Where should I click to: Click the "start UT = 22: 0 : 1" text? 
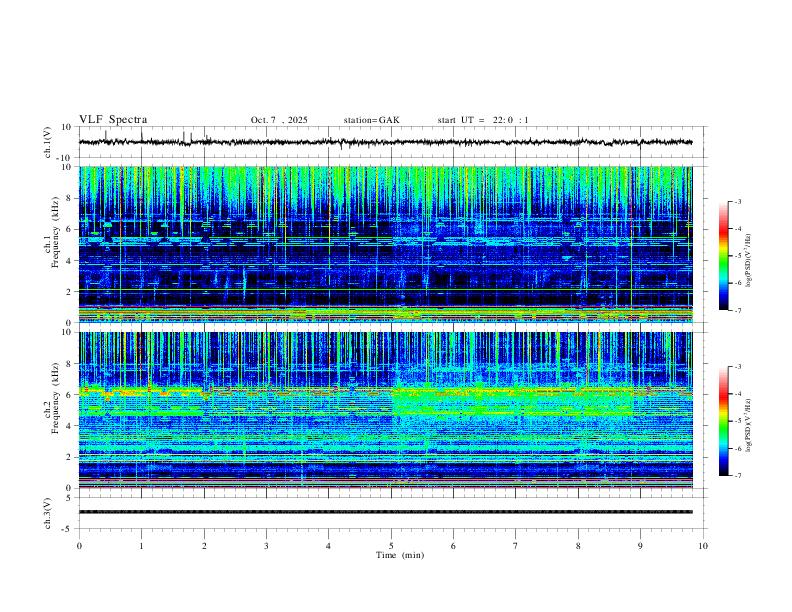tap(483, 120)
